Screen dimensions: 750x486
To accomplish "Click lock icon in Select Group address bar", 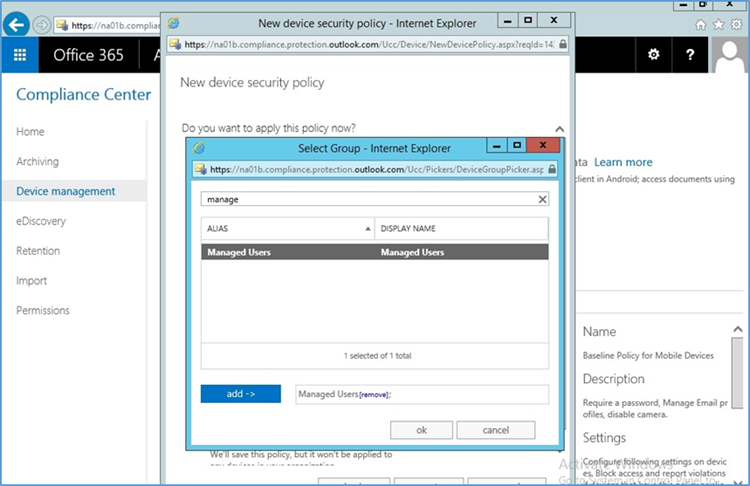I will click(x=551, y=169).
